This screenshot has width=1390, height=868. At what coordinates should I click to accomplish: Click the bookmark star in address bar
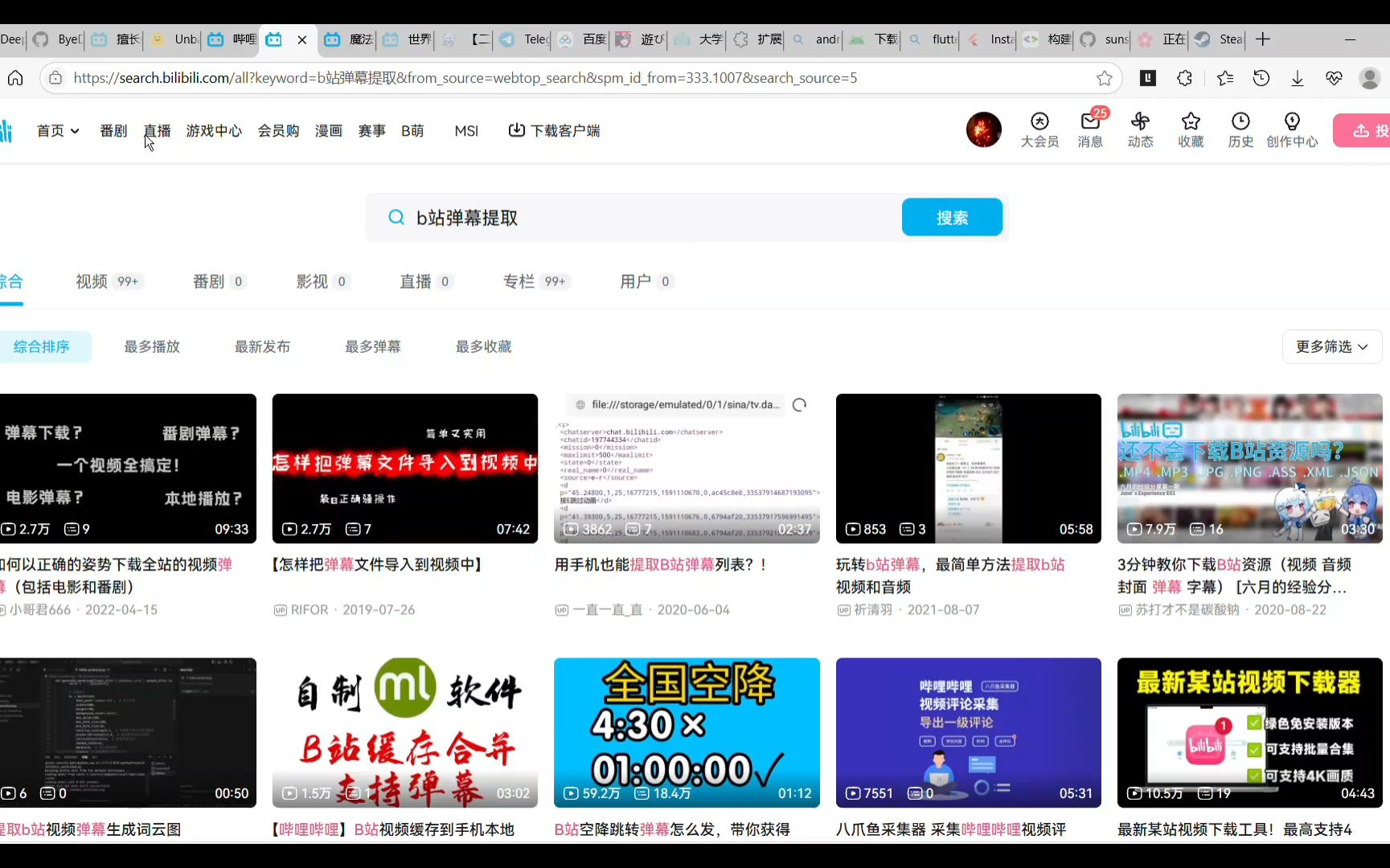click(1105, 78)
